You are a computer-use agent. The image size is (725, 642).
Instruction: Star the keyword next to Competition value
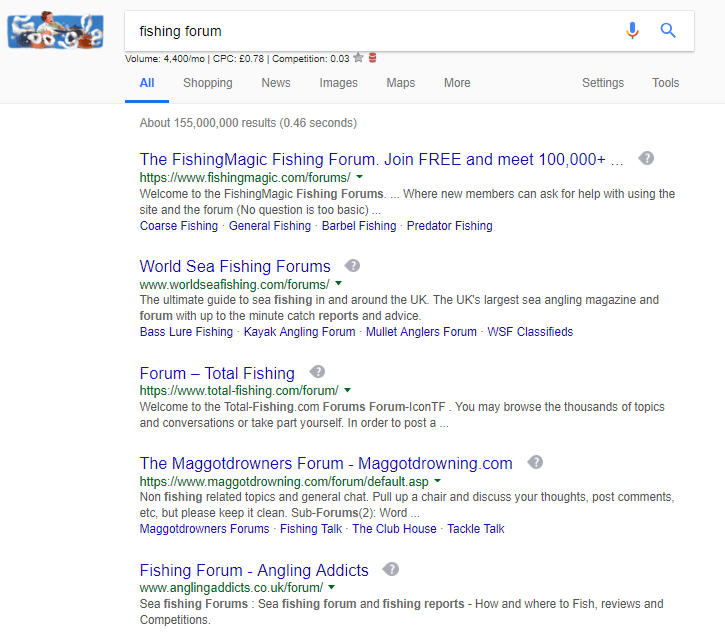pos(358,58)
